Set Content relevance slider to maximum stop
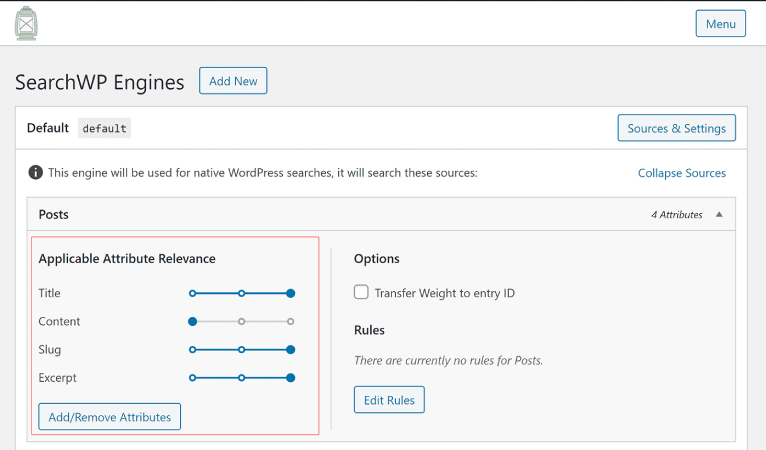766x450 pixels. pyautogui.click(x=291, y=321)
